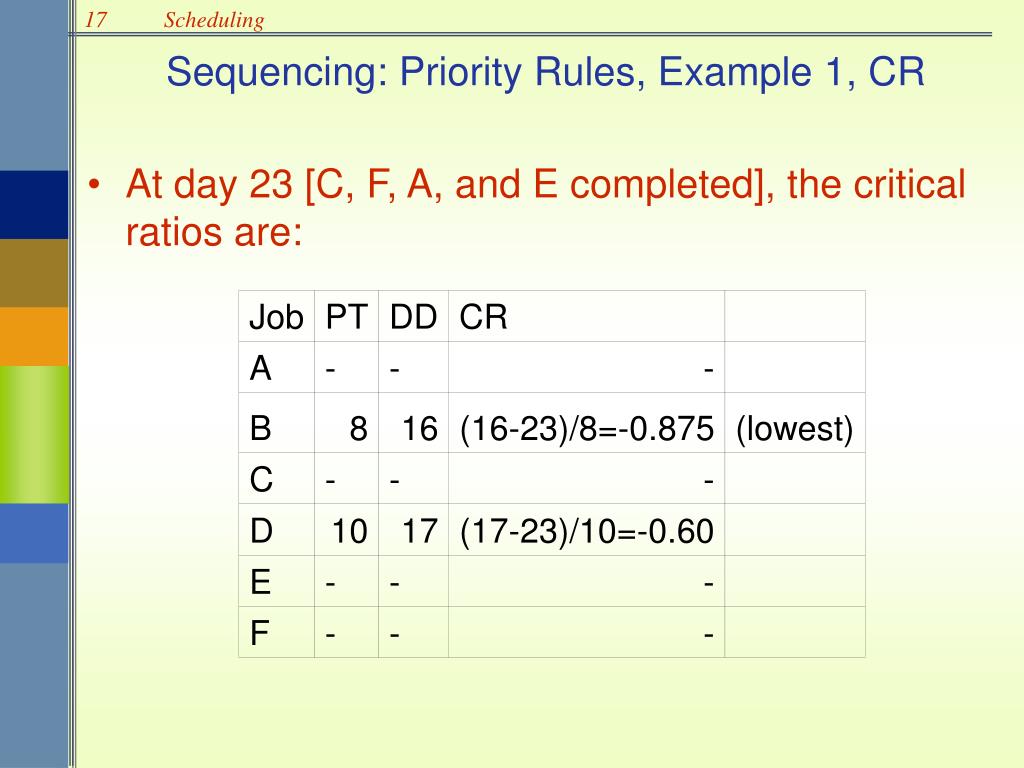Click the '(lowest)' cell in row B
Screen dimensions: 1024x768
[795, 428]
